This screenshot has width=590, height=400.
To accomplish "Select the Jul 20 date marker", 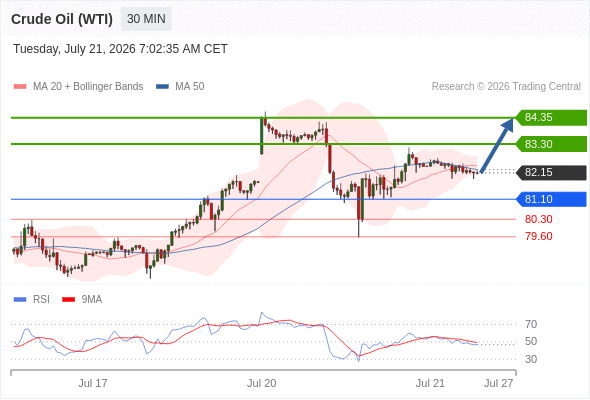I will [262, 383].
